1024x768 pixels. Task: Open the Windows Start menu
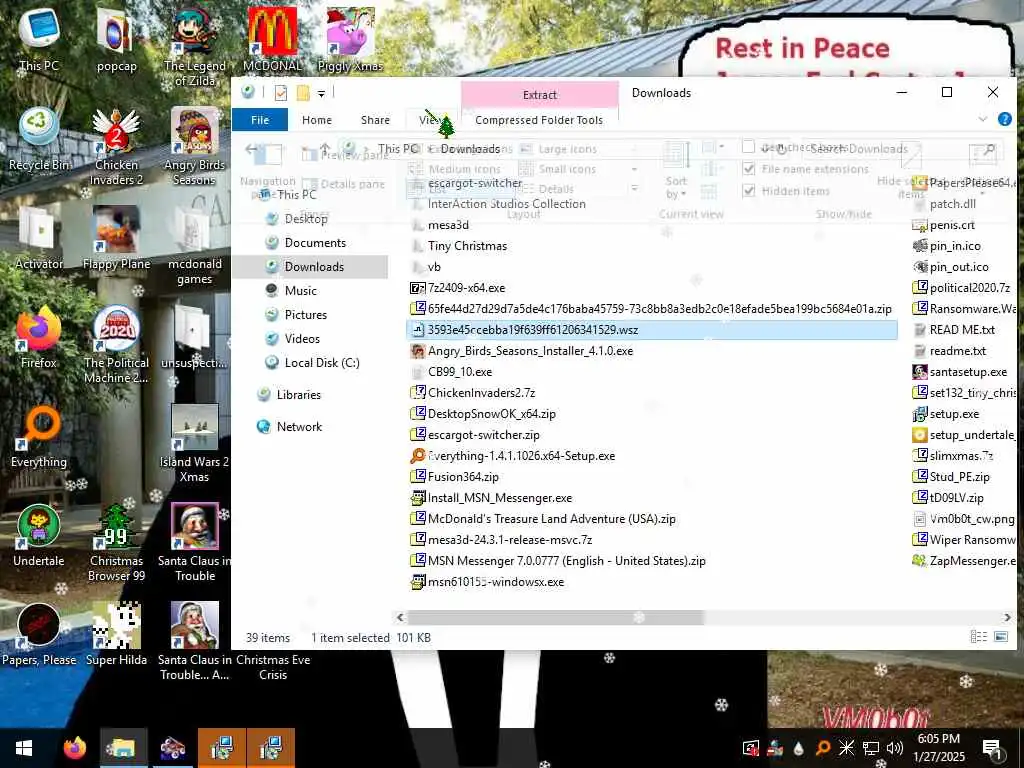24,748
